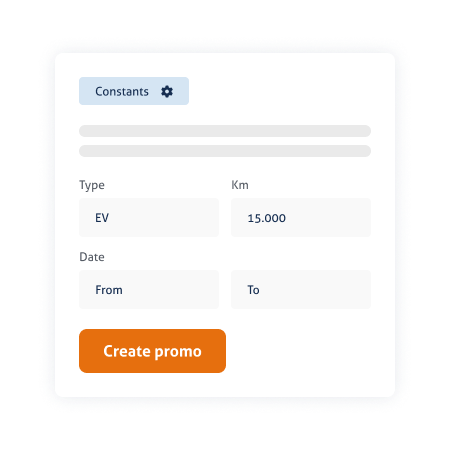Click empty space right of Create promo

point(300,351)
